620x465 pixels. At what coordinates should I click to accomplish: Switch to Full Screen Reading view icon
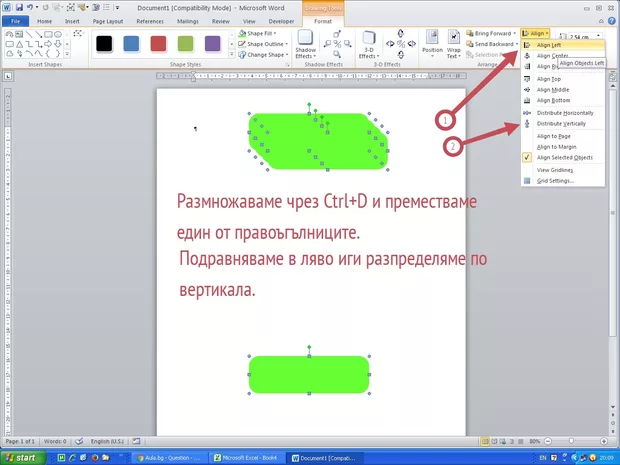pyautogui.click(x=494, y=441)
